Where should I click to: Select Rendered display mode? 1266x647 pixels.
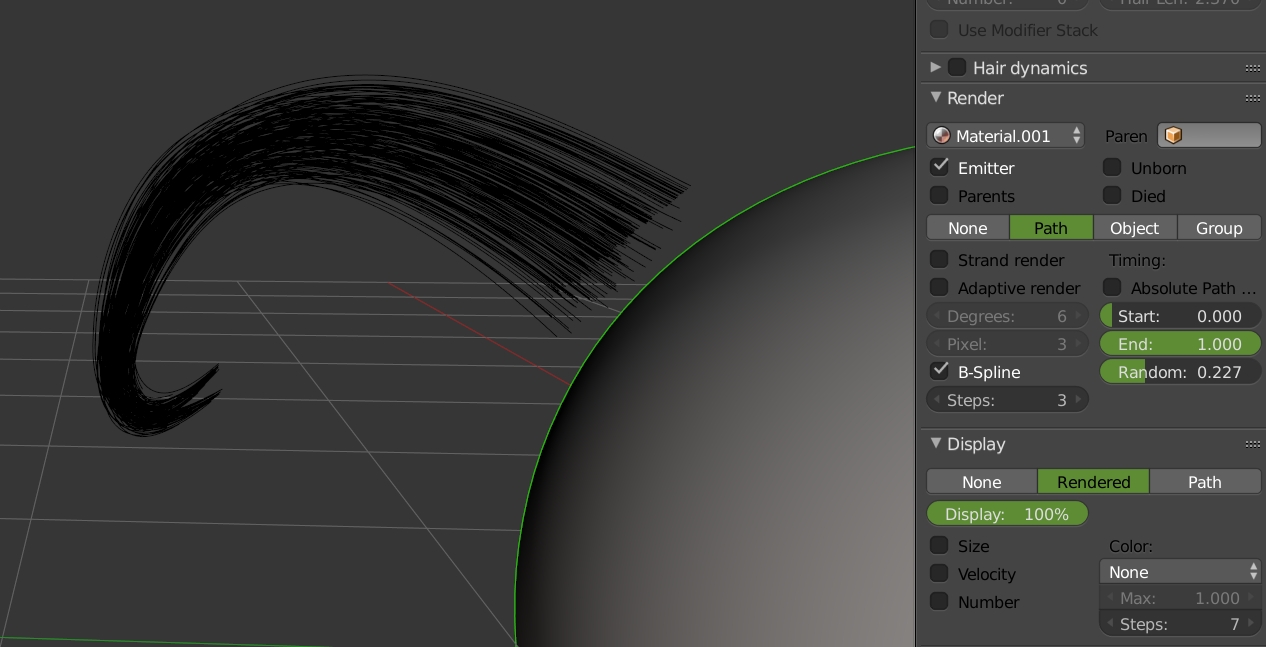(x=1094, y=482)
